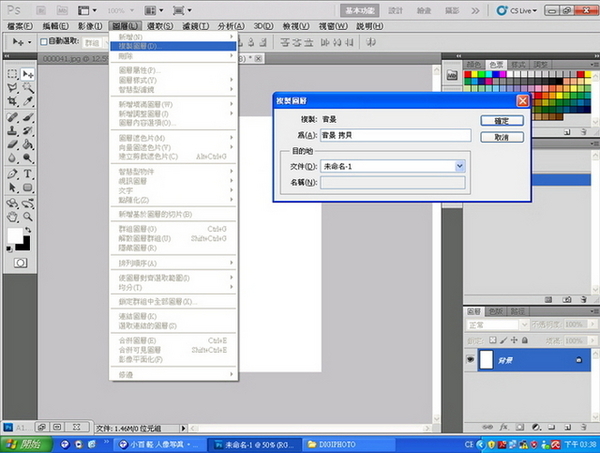Select the Path Selection tool

pos(12,187)
